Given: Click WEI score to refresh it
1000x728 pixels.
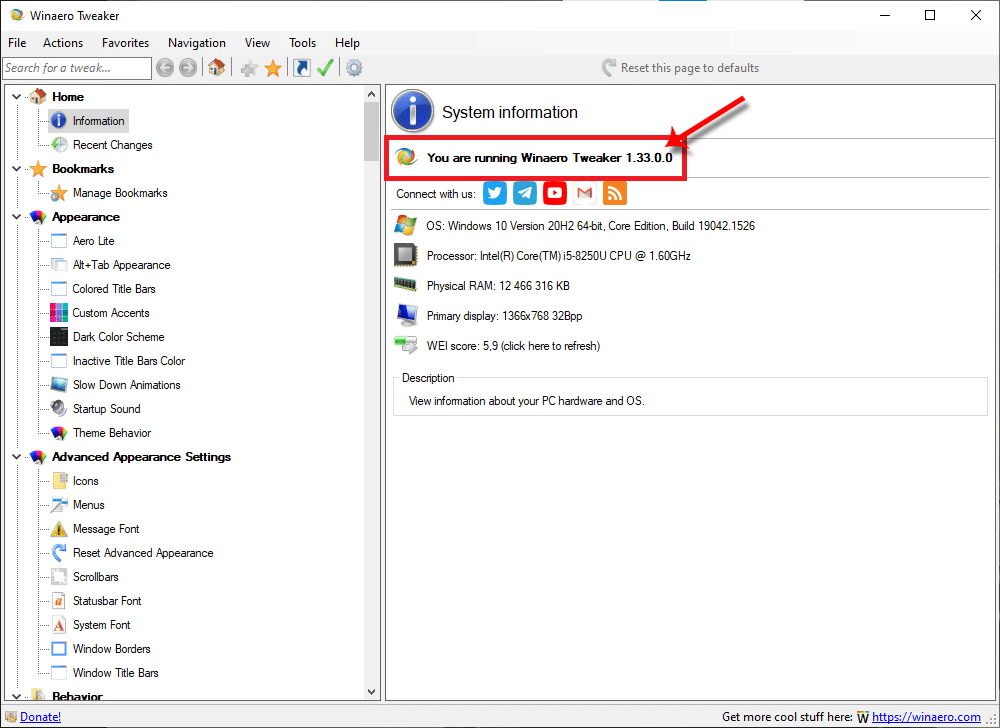Looking at the screenshot, I should click(x=513, y=346).
